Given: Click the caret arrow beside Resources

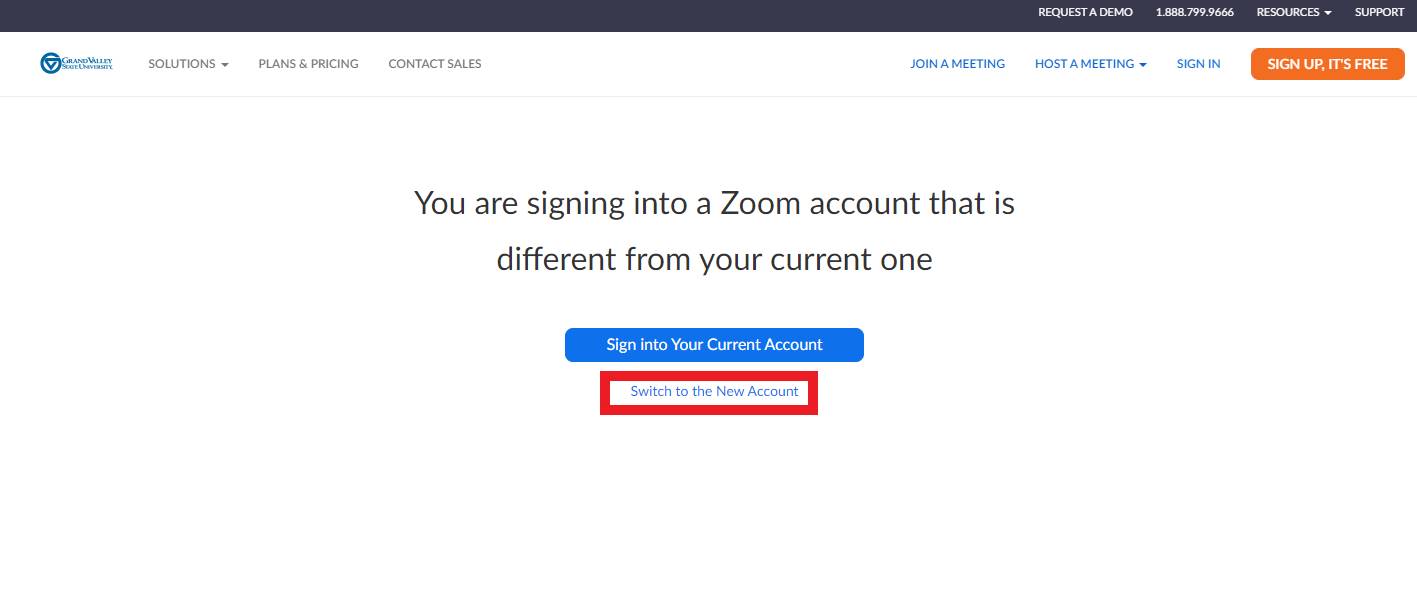Looking at the screenshot, I should point(1328,13).
